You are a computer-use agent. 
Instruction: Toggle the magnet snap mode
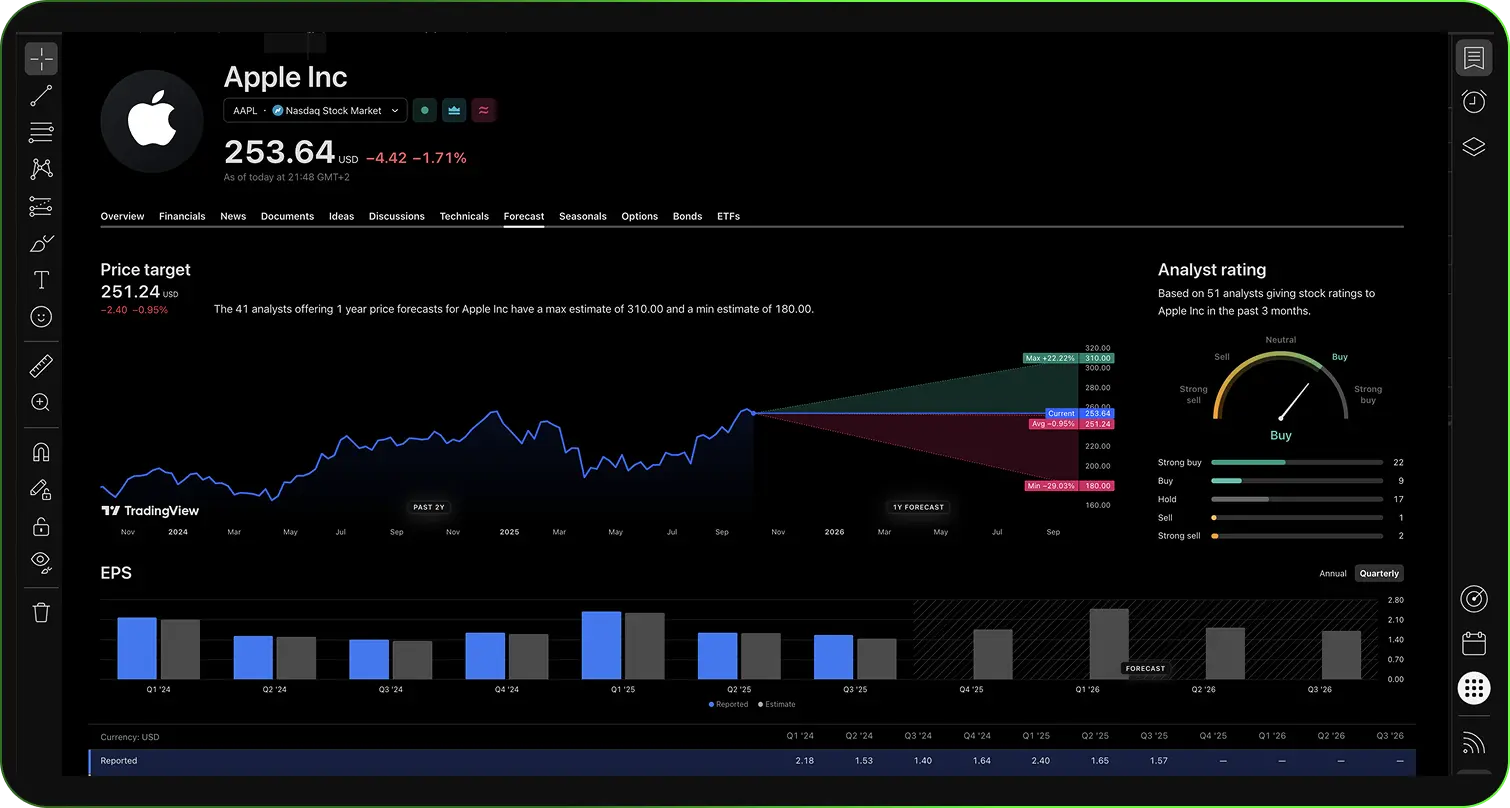coord(41,452)
